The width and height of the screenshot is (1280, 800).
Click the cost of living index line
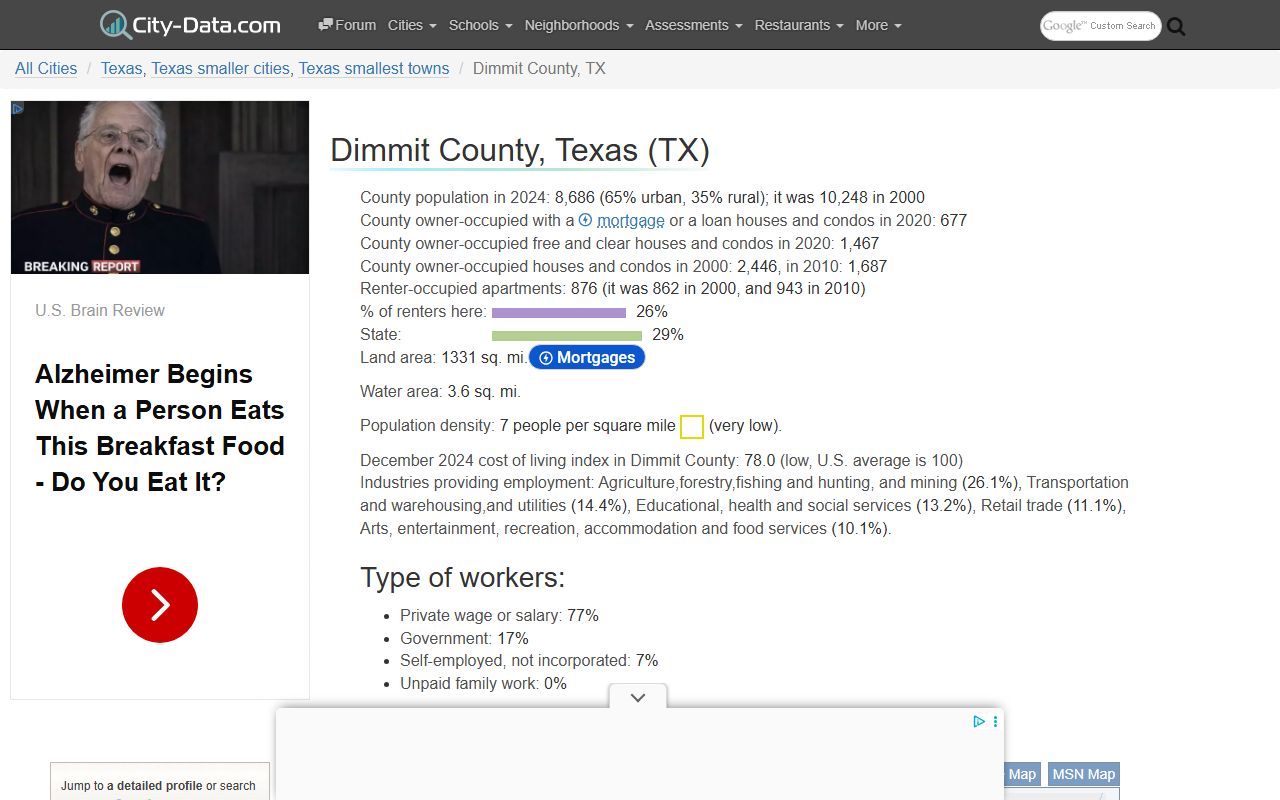[x=661, y=460]
